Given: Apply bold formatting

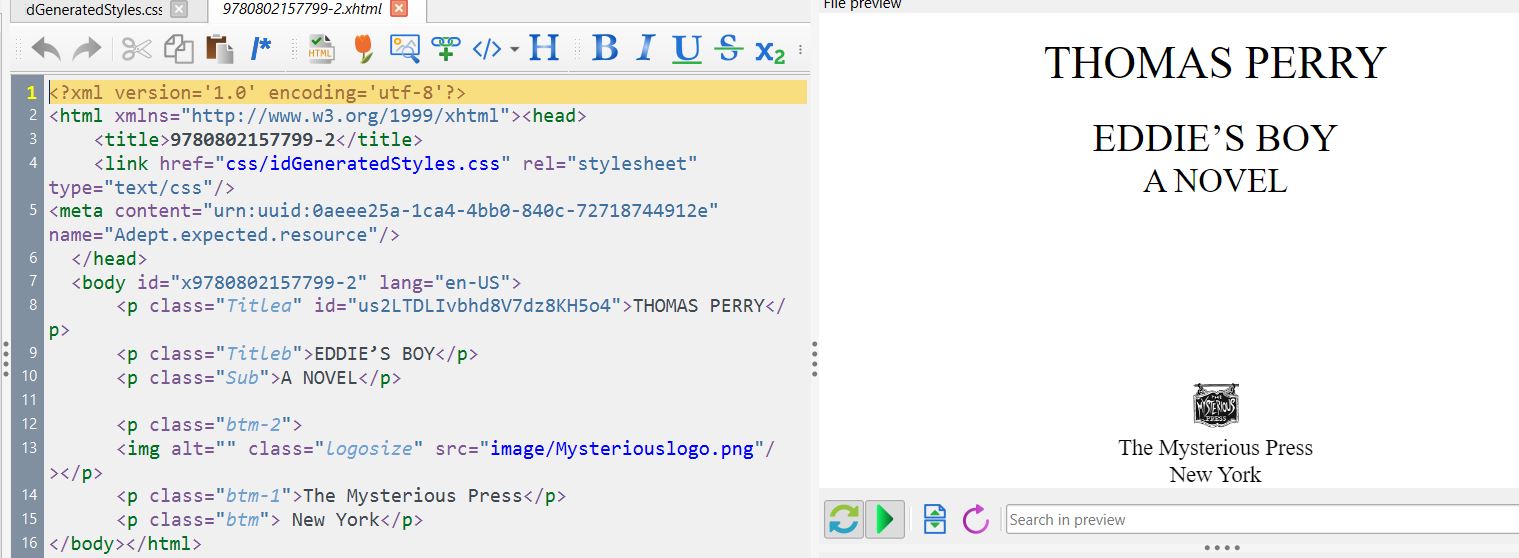Looking at the screenshot, I should 605,48.
